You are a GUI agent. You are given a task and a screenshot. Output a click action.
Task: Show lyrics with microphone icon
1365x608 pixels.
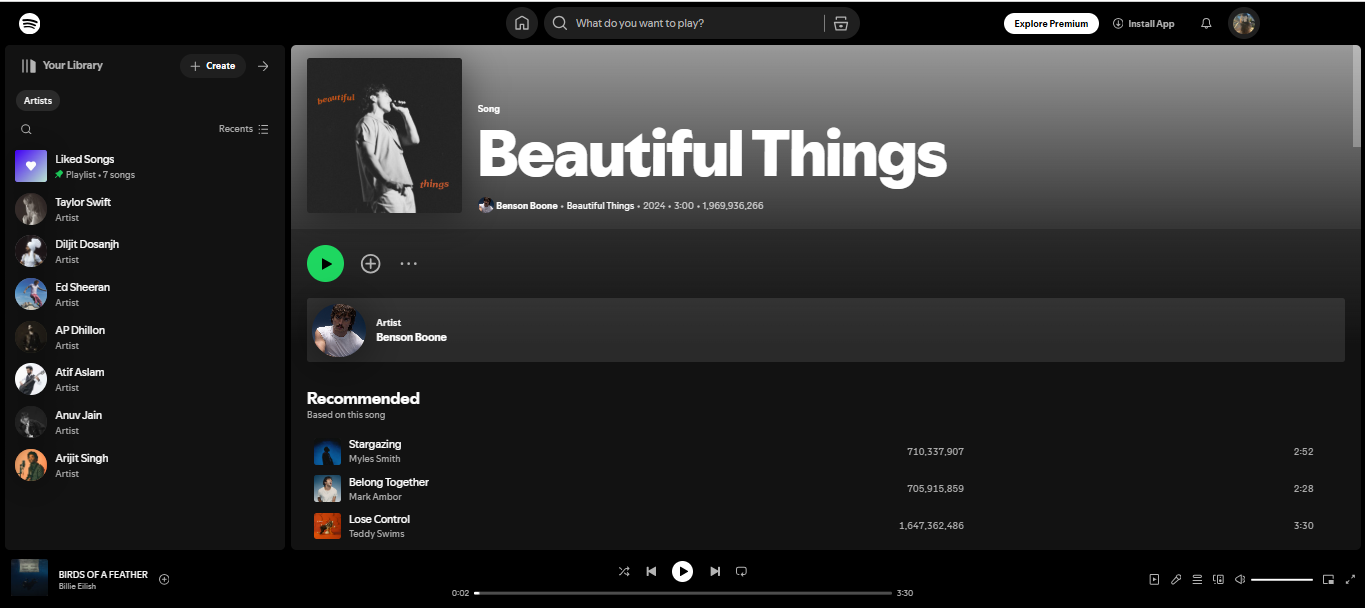click(1176, 579)
